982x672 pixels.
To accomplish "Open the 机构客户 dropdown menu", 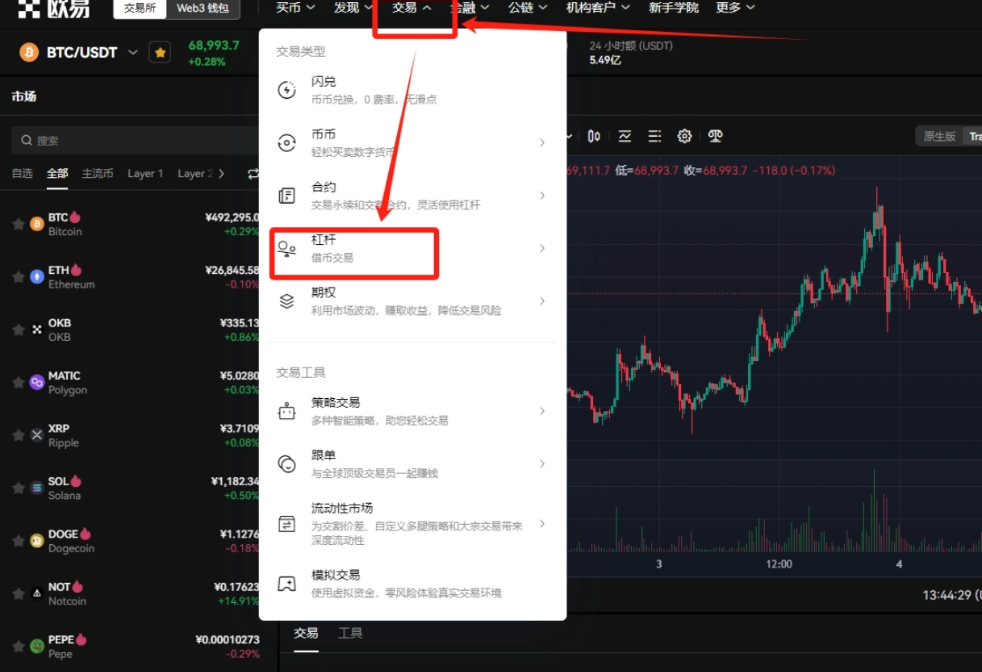I will 597,8.
